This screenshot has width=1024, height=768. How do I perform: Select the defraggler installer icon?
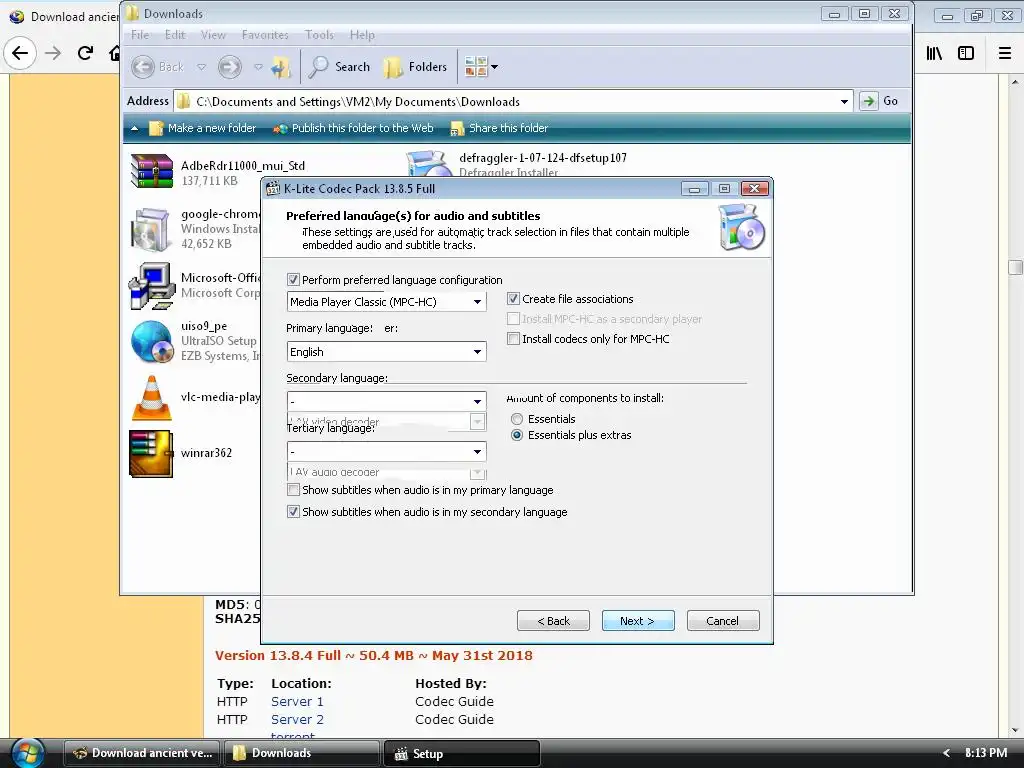[x=428, y=163]
